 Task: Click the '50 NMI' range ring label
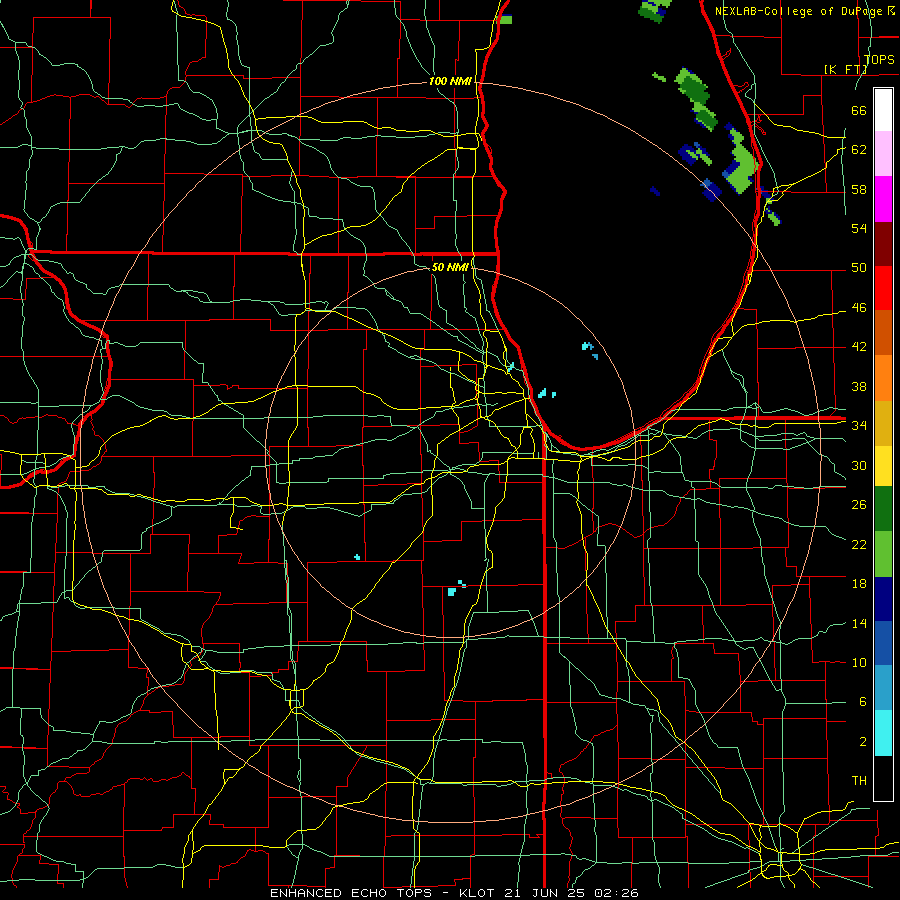[x=450, y=267]
